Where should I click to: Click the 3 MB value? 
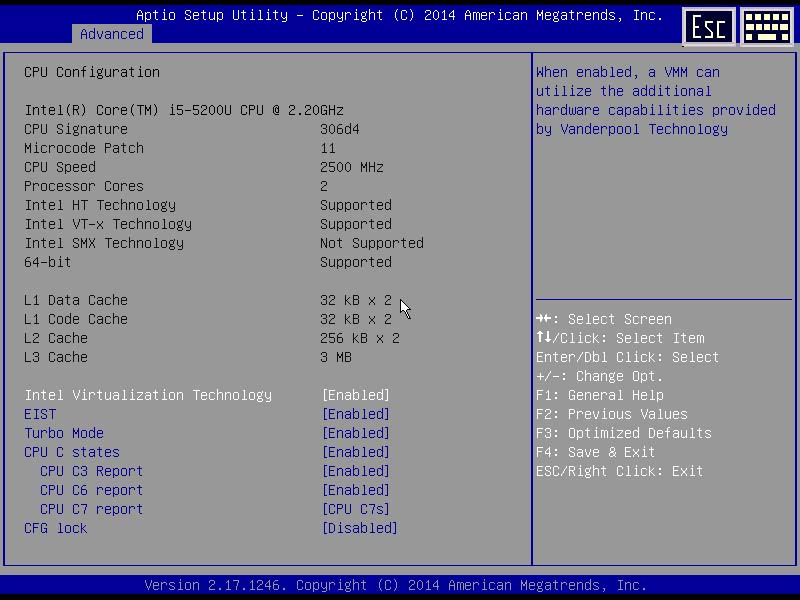pyautogui.click(x=336, y=357)
